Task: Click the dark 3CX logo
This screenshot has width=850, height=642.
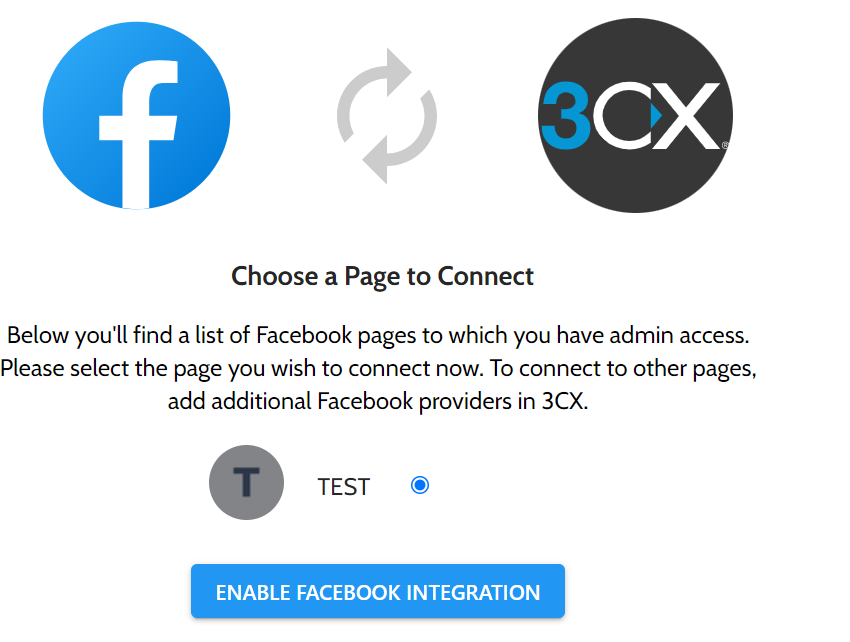Action: tap(635, 115)
